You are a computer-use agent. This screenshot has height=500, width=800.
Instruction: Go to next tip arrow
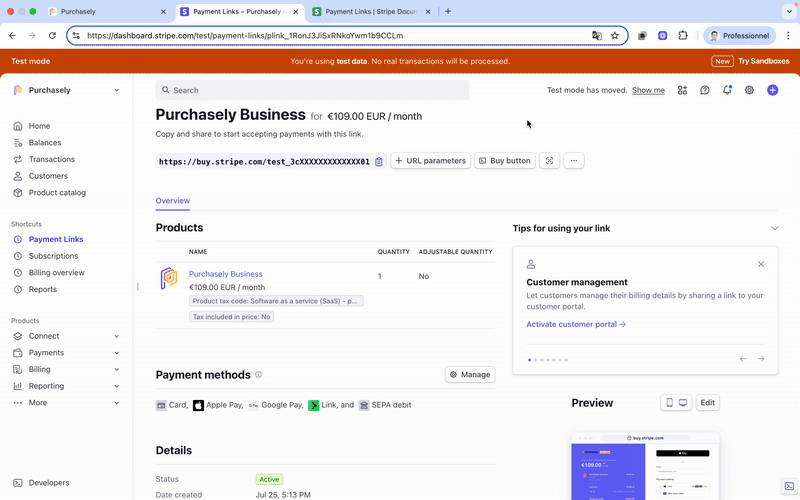point(761,359)
